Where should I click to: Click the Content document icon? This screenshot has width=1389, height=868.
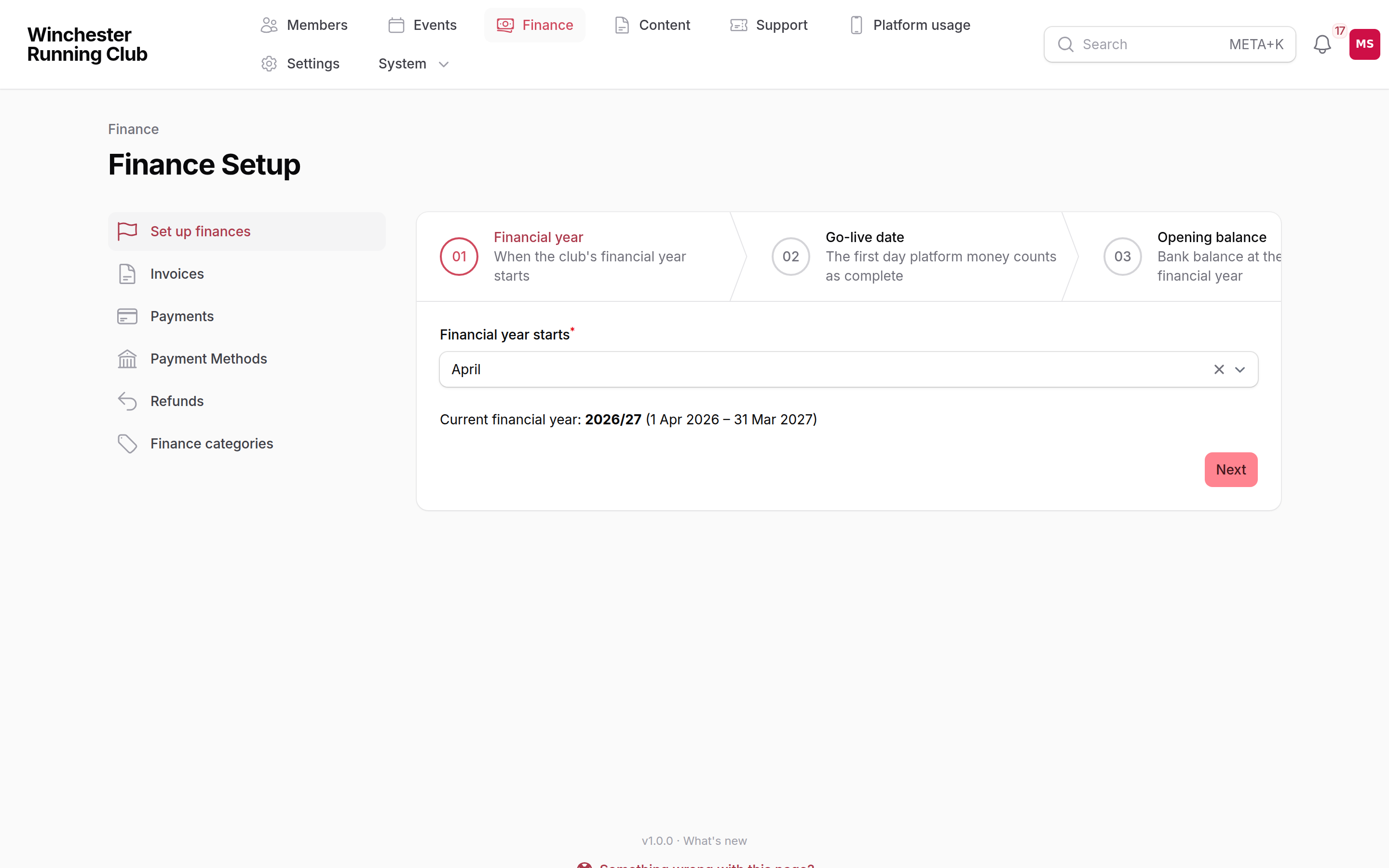click(x=622, y=25)
